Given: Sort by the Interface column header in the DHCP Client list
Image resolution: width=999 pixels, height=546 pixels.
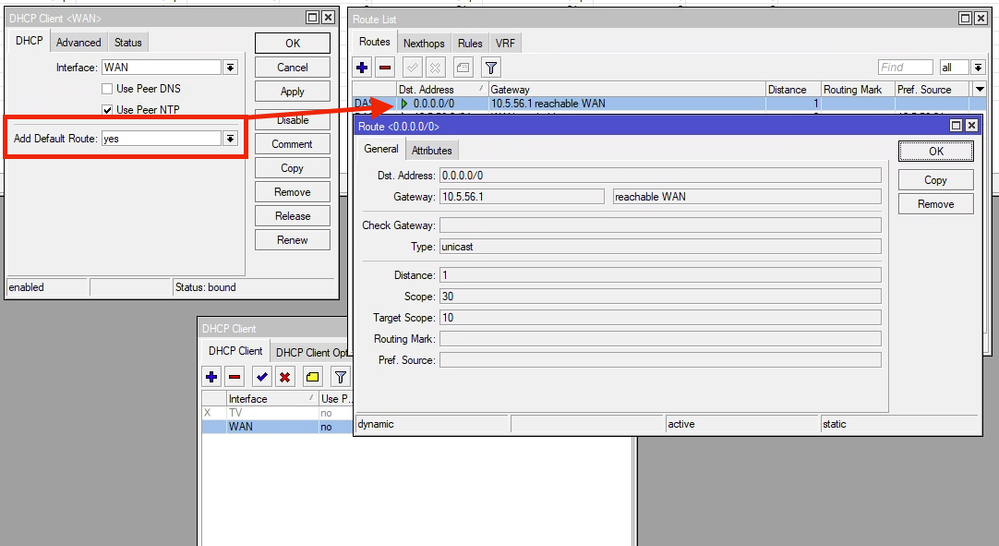Looking at the screenshot, I should tap(272, 399).
